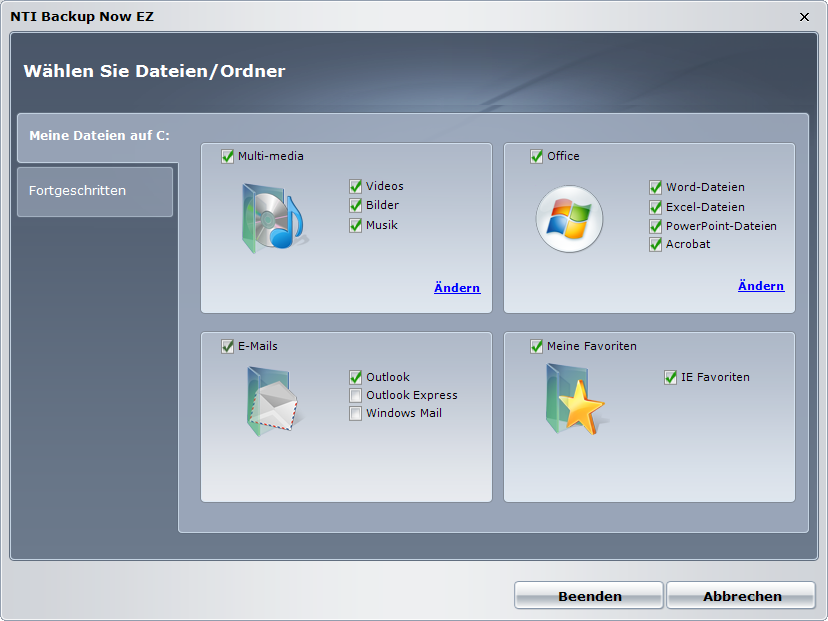The image size is (828, 621).
Task: Click the Multi-media CD and music note icon
Action: point(275,219)
